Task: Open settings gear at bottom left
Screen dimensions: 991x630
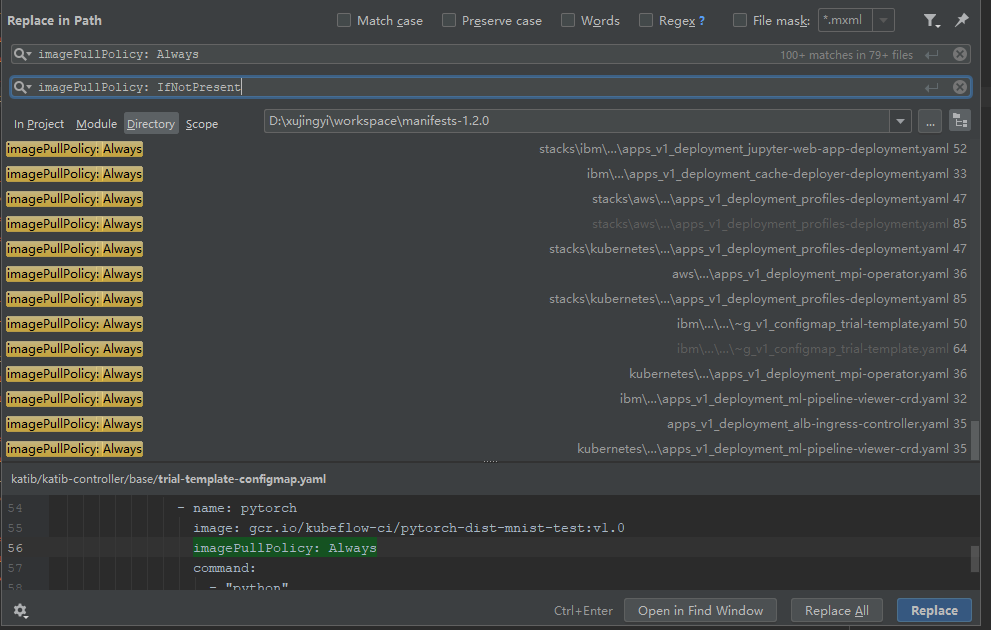Action: point(20,610)
